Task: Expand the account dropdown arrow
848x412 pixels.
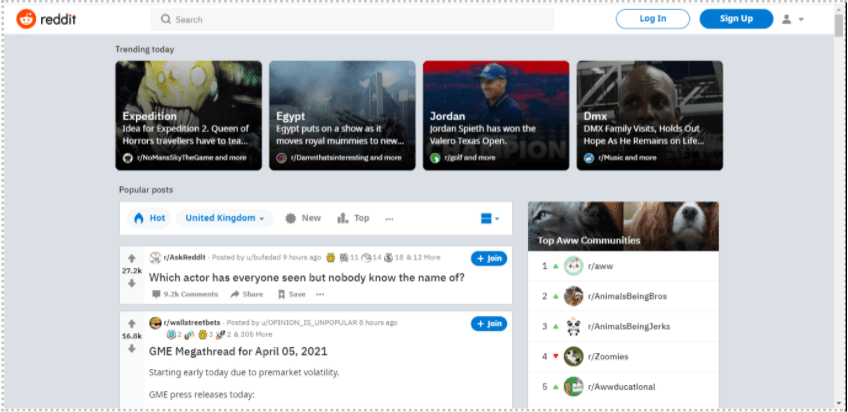Action: pyautogui.click(x=801, y=19)
